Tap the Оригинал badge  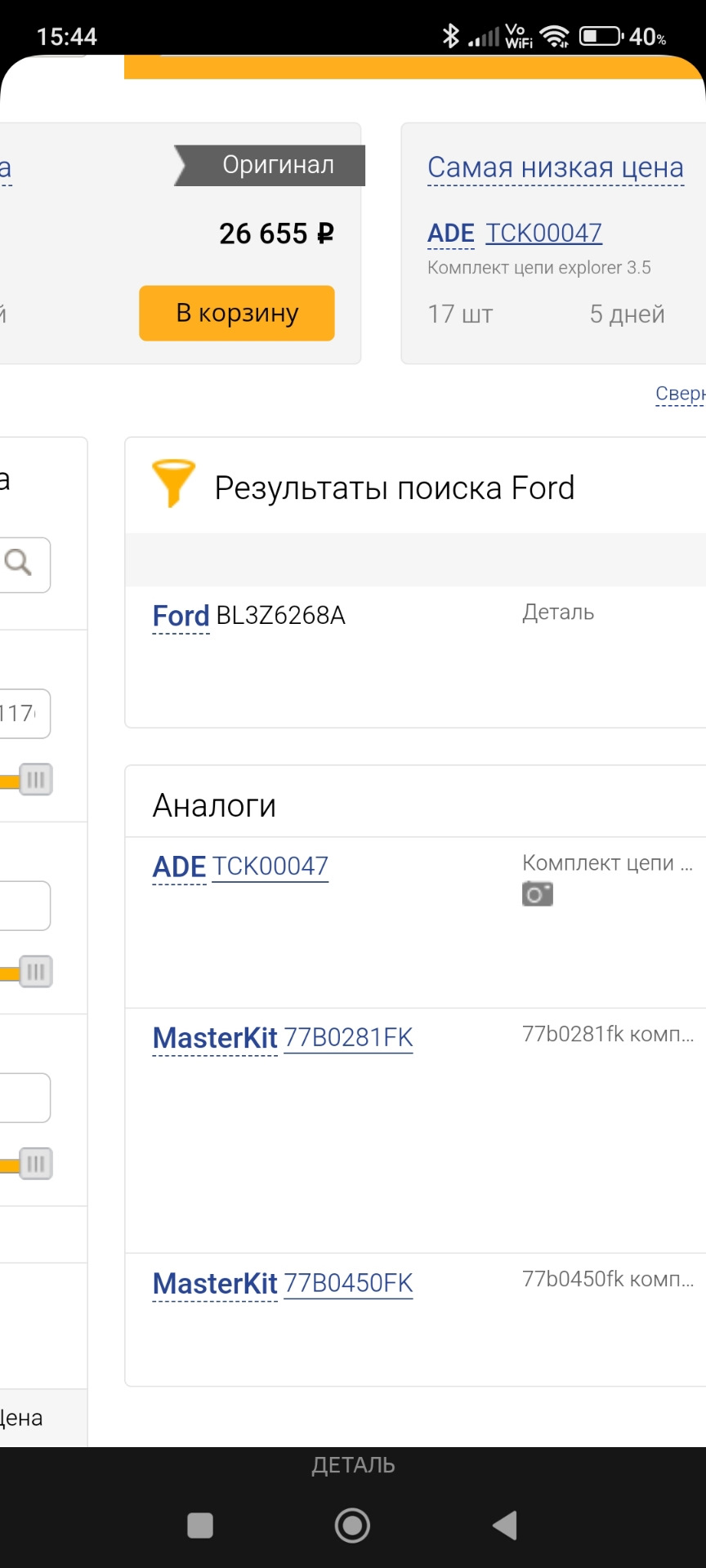pos(277,164)
